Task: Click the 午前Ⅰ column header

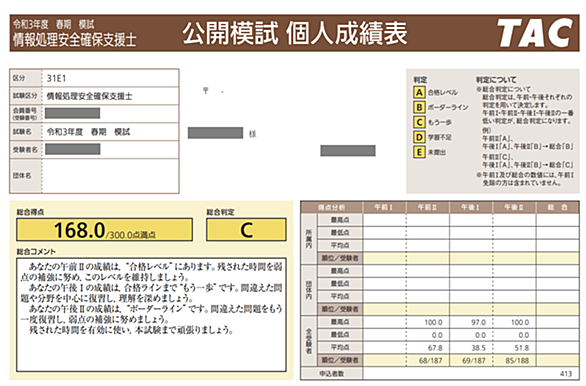Action: pyautogui.click(x=384, y=207)
